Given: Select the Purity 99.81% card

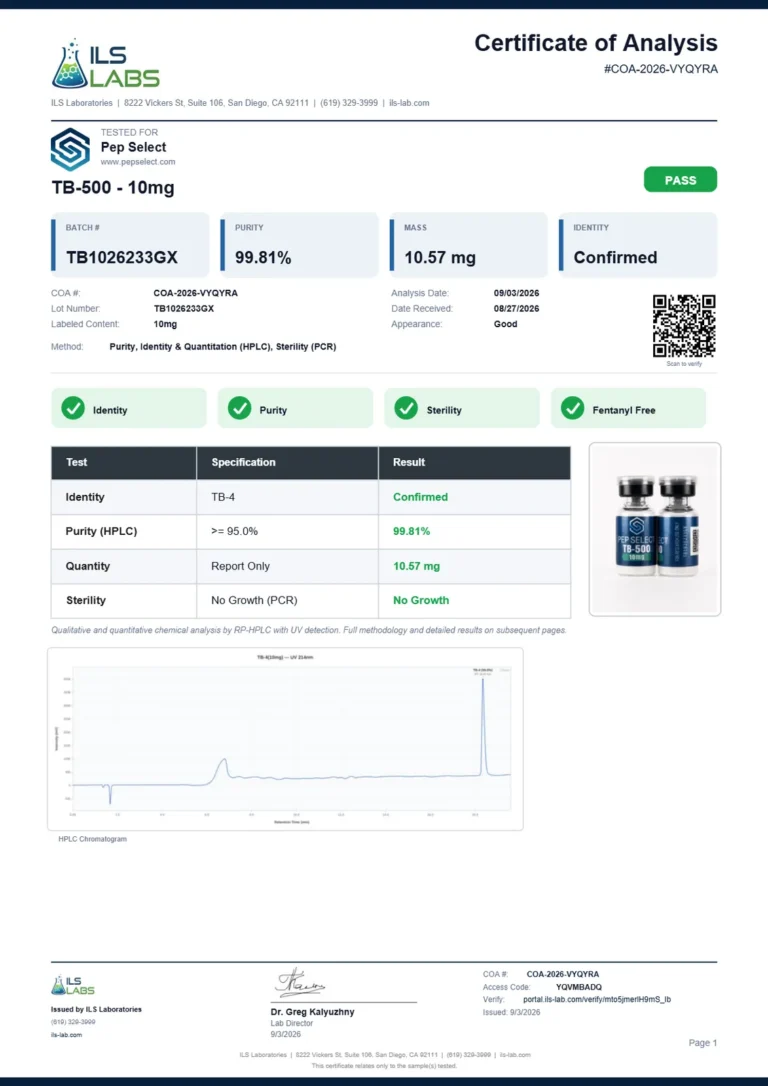Looking at the screenshot, I should [299, 245].
